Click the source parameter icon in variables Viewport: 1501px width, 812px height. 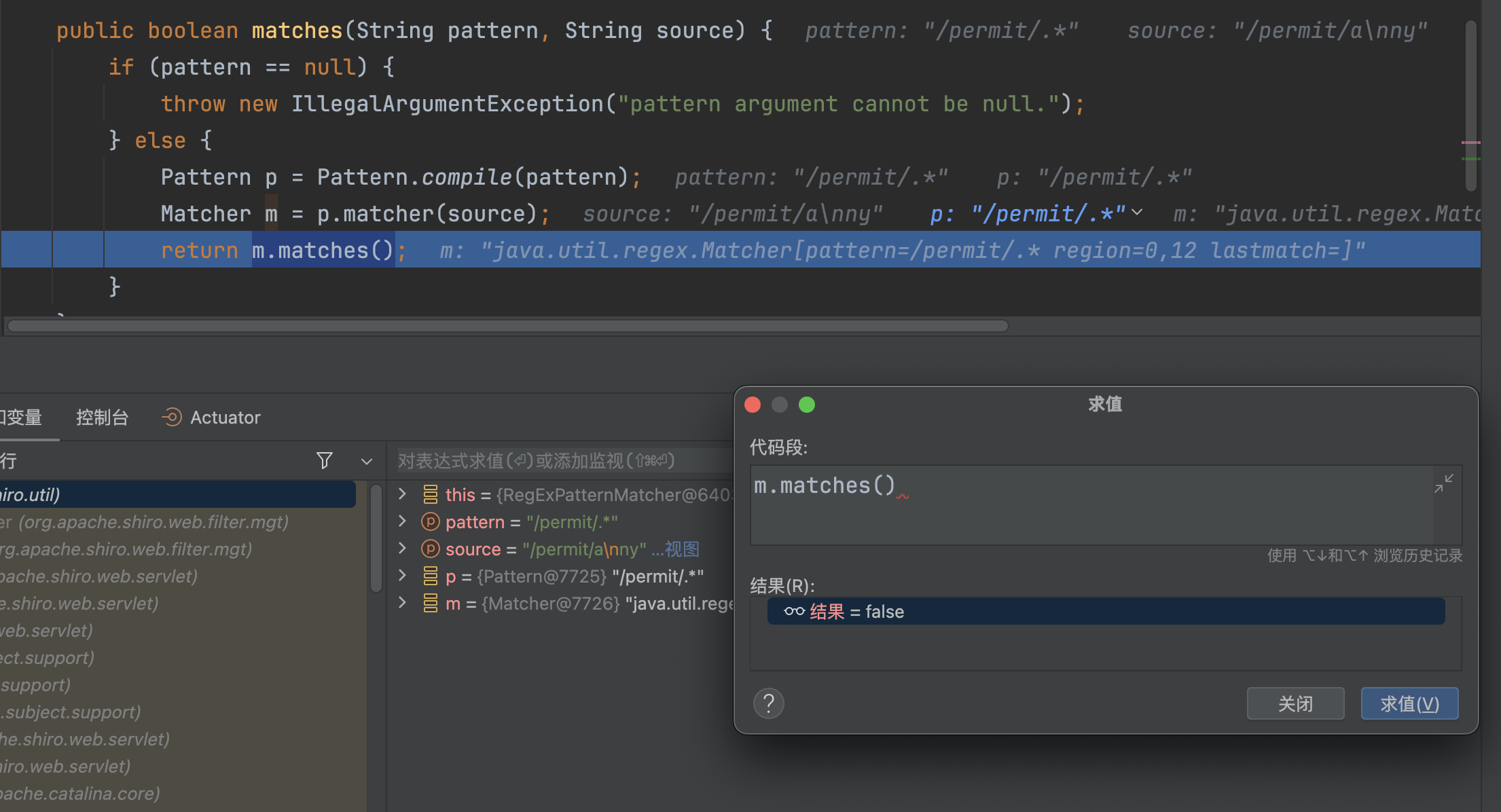430,549
